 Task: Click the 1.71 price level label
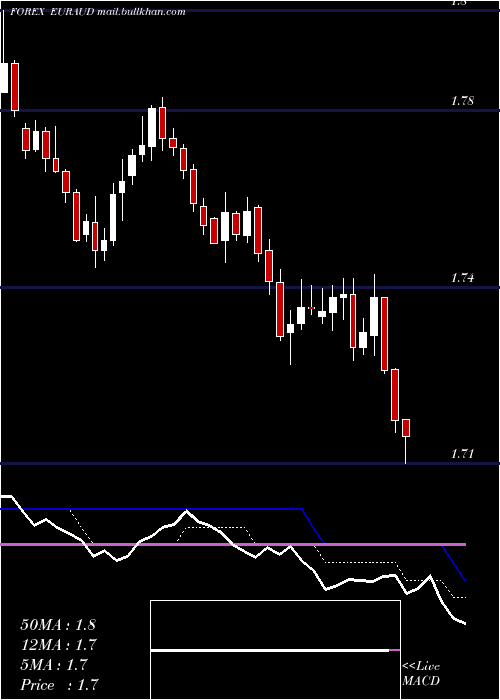462,454
